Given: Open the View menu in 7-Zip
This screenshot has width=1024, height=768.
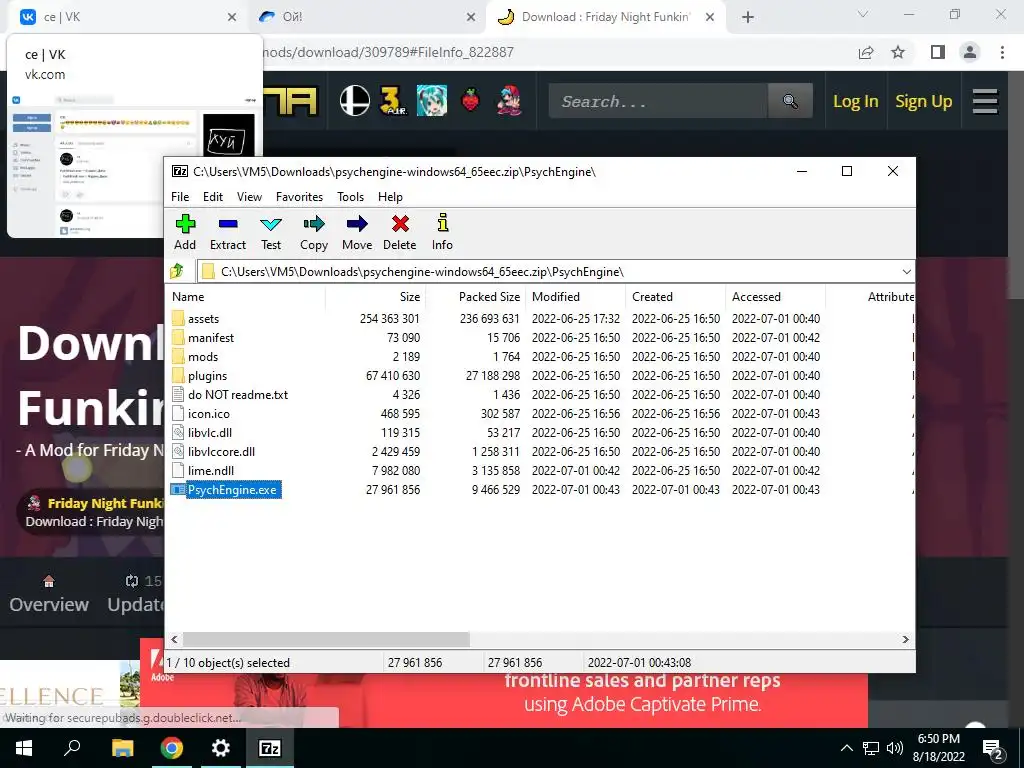Looking at the screenshot, I should (x=249, y=197).
